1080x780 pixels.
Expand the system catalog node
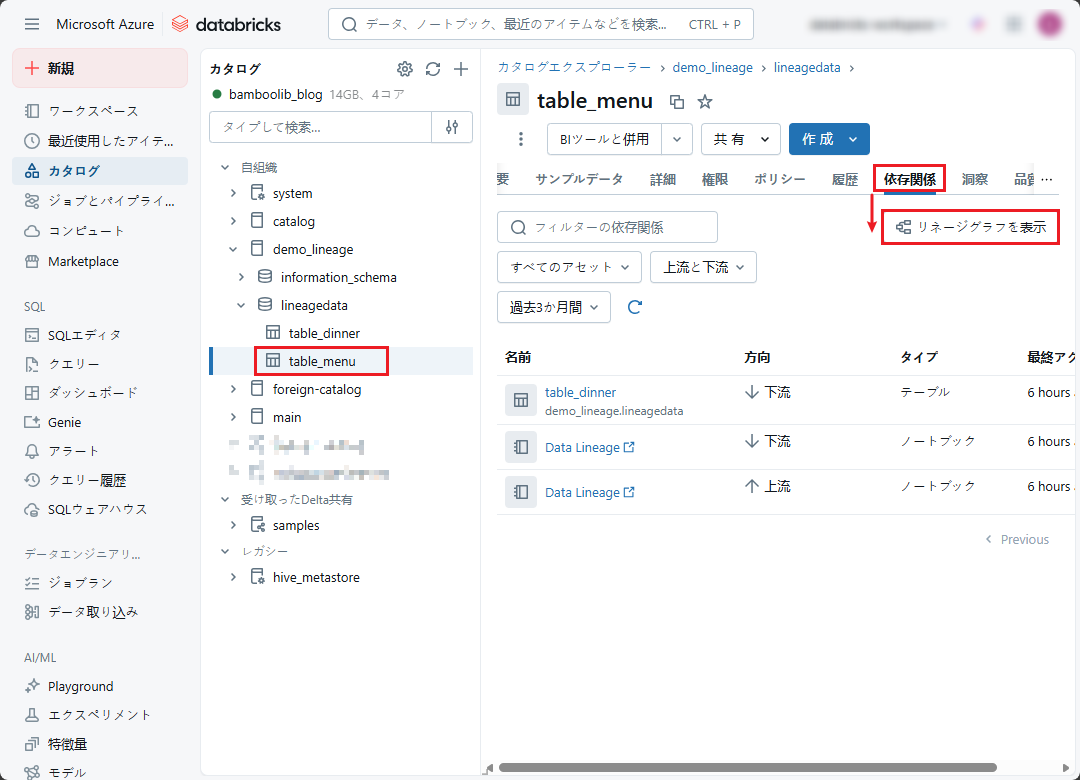(233, 193)
